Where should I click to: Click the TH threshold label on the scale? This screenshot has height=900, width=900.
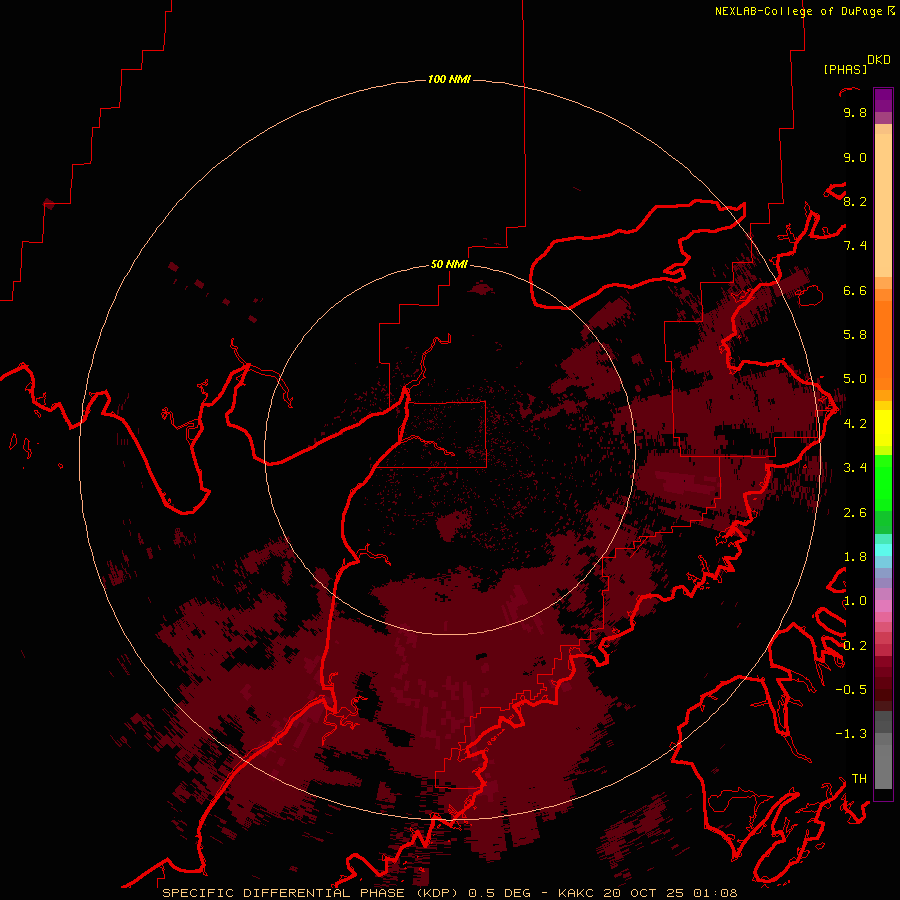pos(859,779)
